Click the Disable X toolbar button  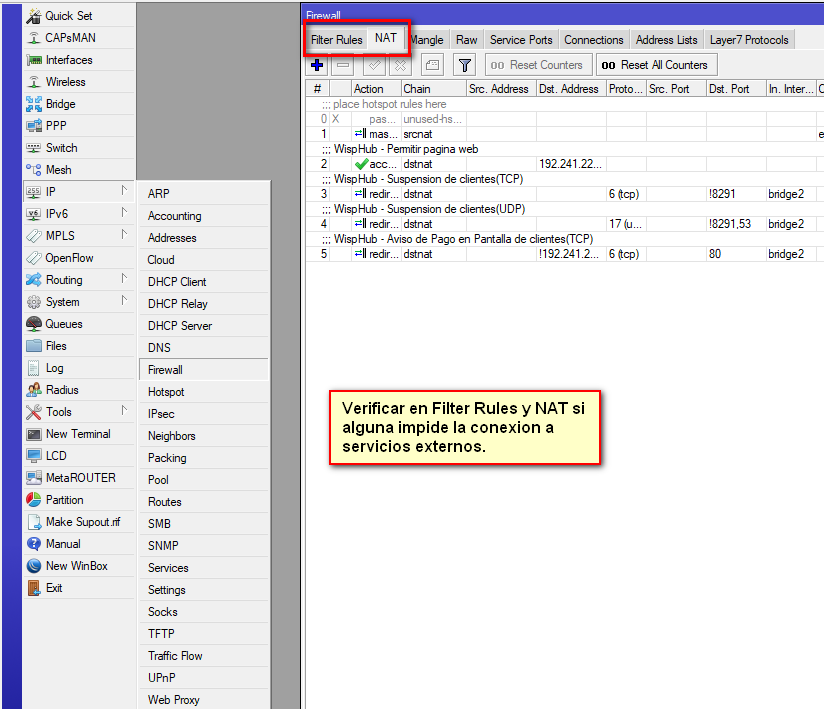(399, 65)
